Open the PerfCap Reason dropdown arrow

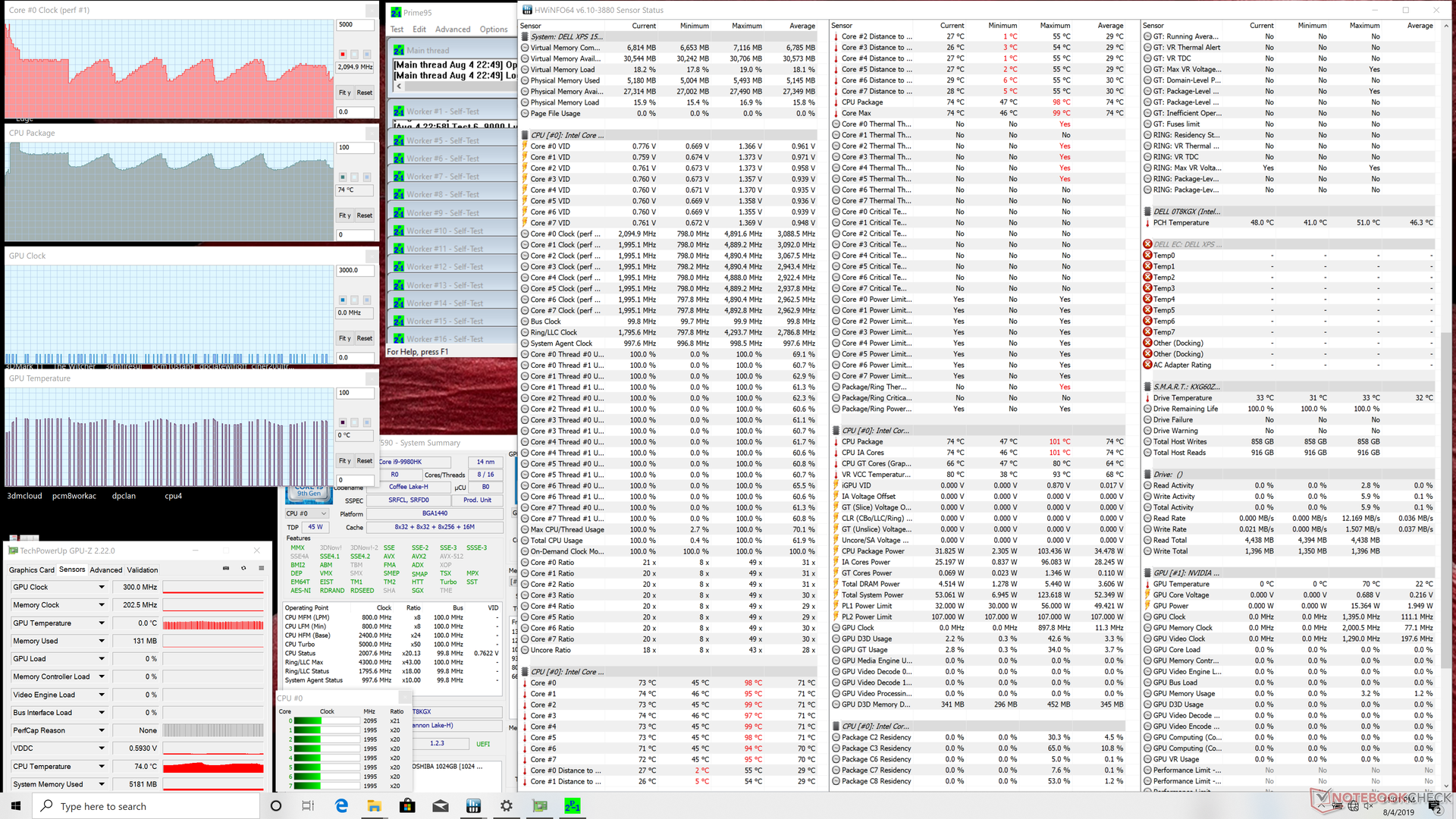click(102, 730)
